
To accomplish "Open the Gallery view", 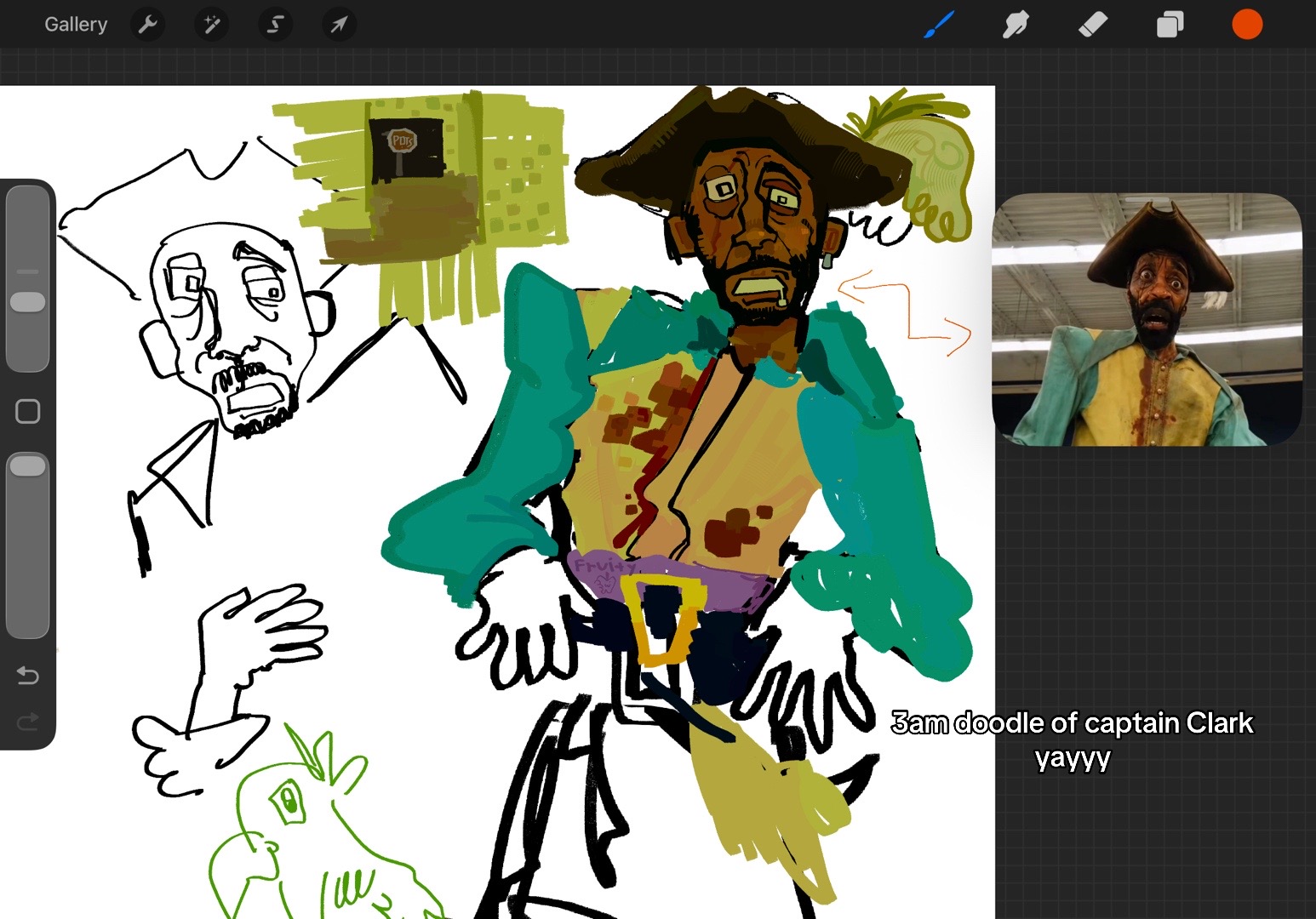I will [x=76, y=25].
